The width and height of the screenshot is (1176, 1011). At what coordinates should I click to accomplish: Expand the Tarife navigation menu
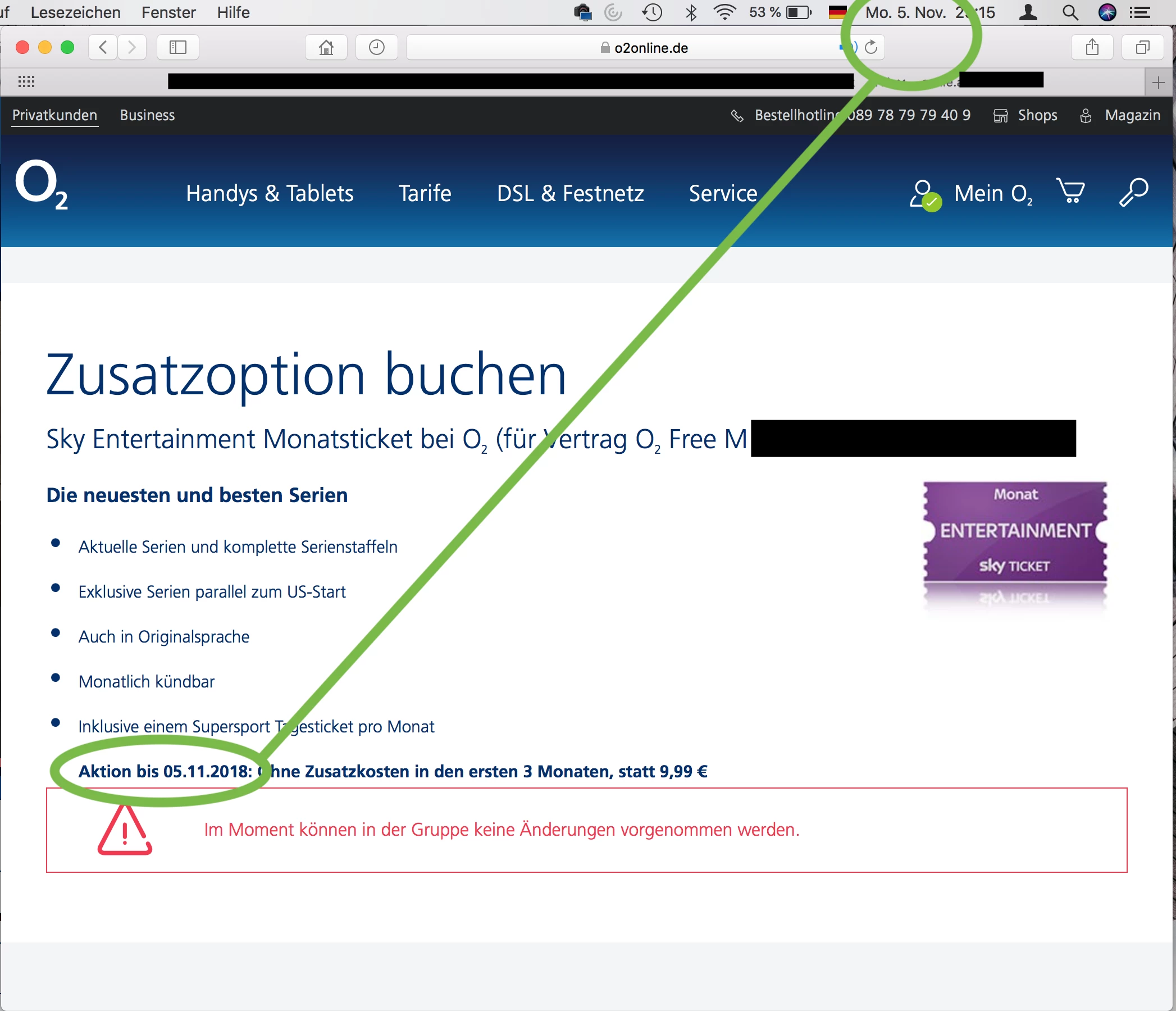[x=425, y=194]
